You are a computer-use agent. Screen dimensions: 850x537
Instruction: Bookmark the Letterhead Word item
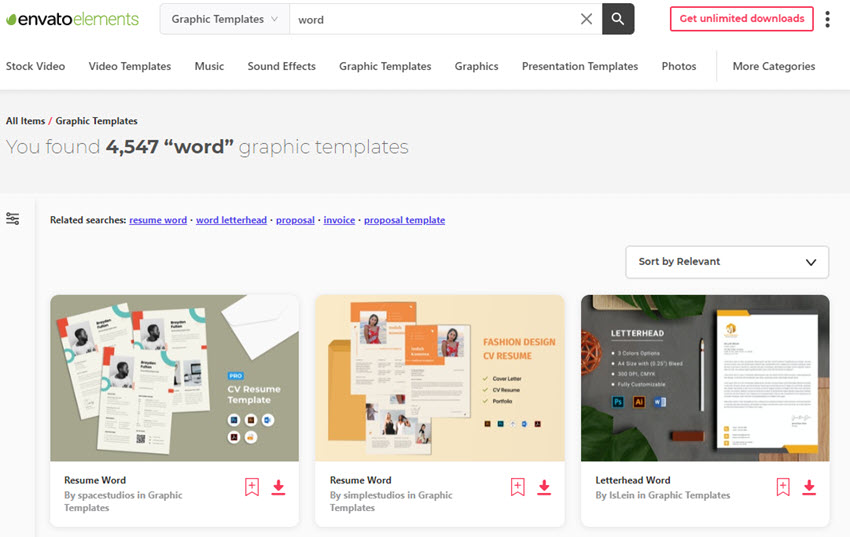pyautogui.click(x=783, y=487)
